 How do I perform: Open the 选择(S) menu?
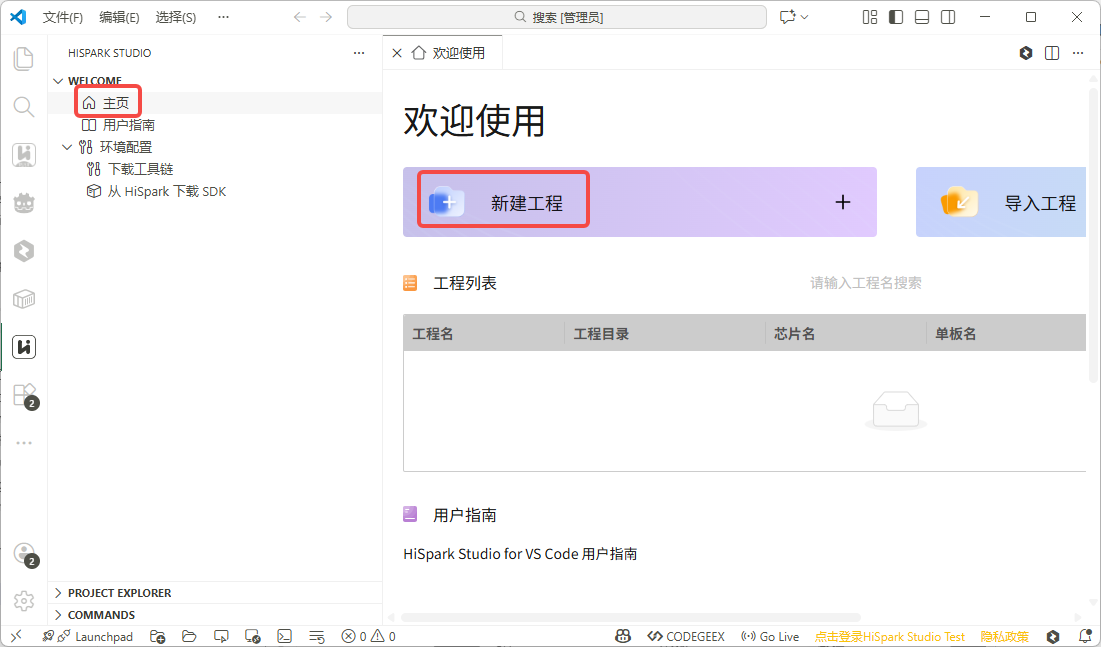(176, 17)
